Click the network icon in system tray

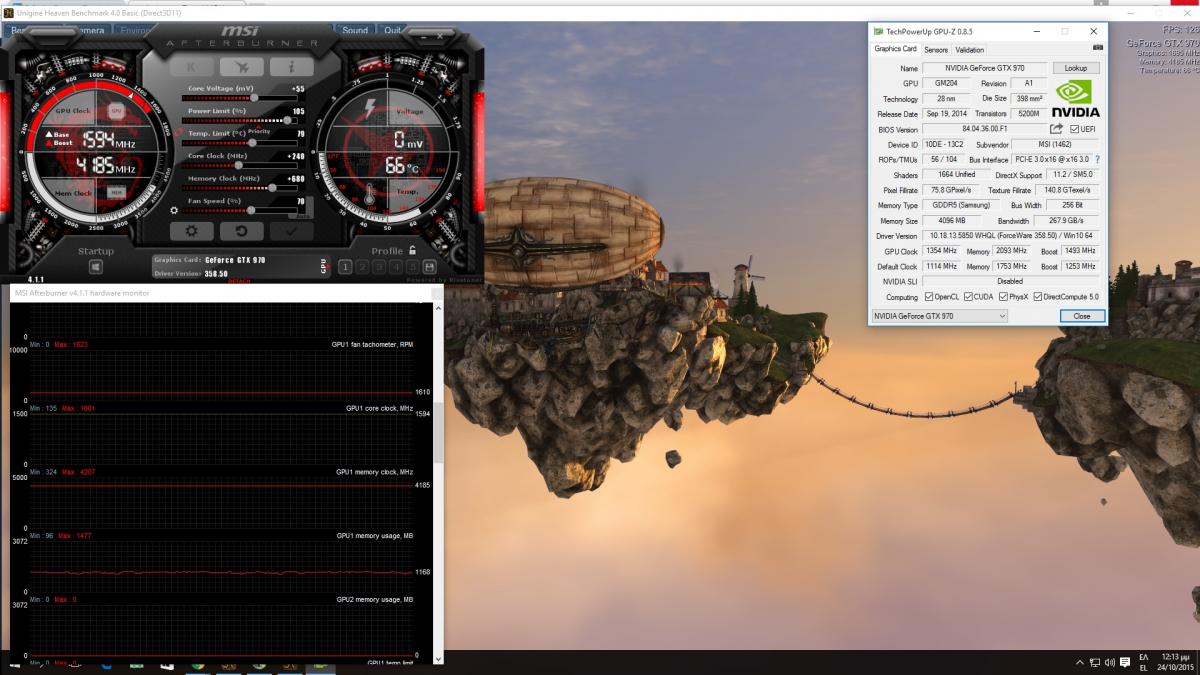click(1097, 663)
